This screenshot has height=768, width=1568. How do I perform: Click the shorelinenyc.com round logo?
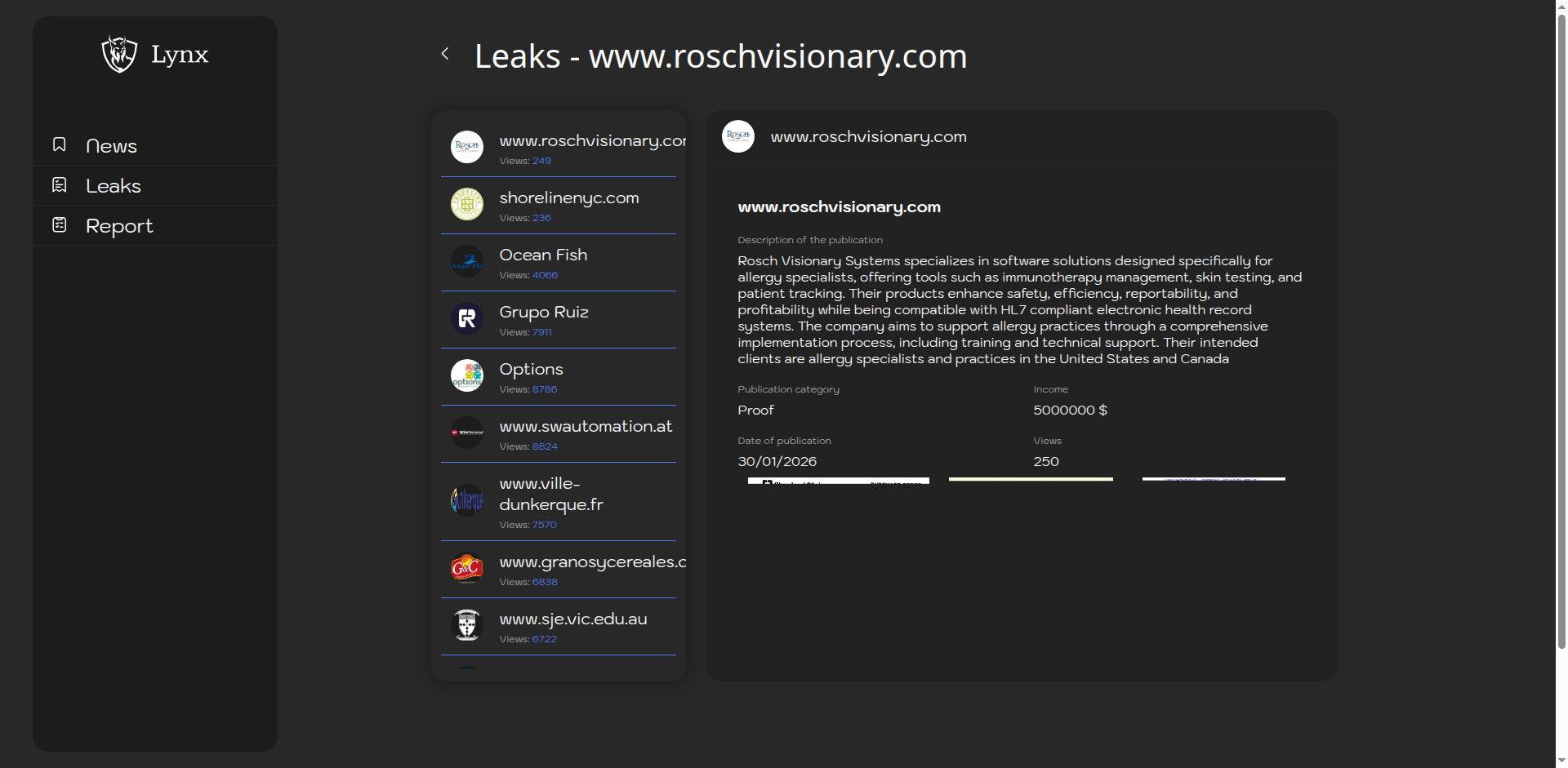[467, 204]
